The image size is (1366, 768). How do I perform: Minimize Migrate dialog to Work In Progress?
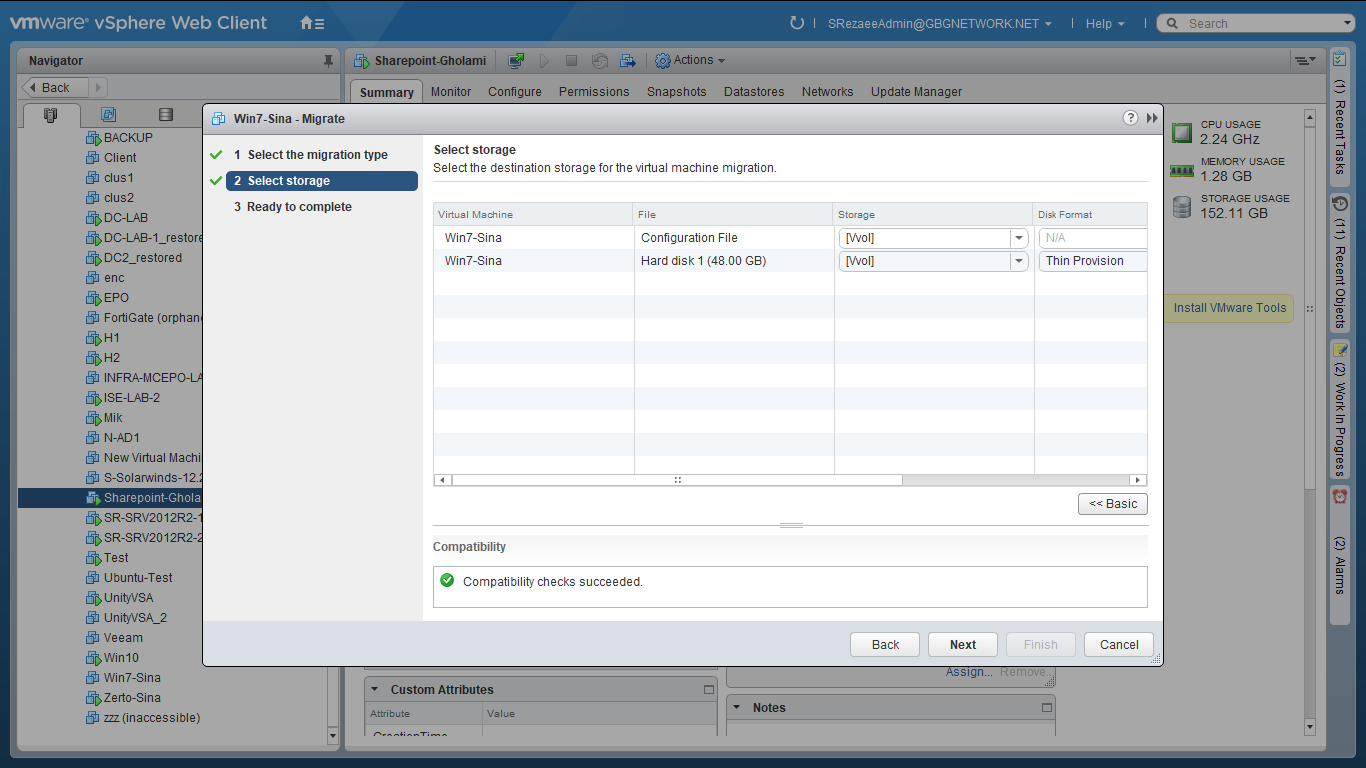click(x=1152, y=118)
